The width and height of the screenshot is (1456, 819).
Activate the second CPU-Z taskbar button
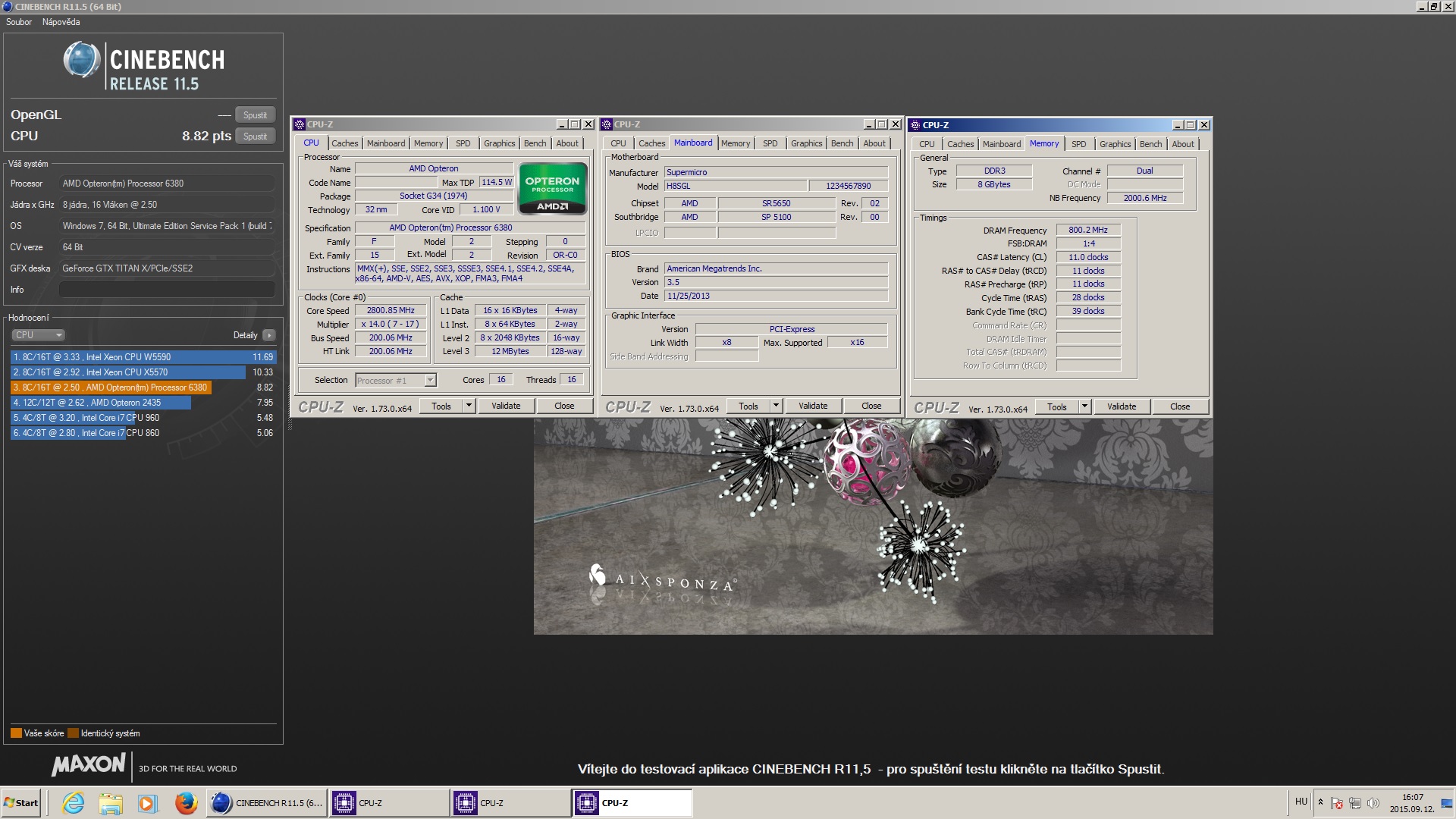510,803
